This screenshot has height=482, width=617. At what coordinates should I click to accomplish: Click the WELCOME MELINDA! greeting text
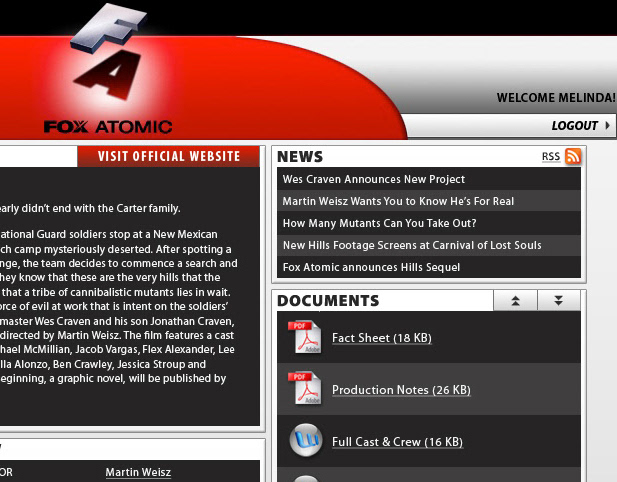point(556,98)
